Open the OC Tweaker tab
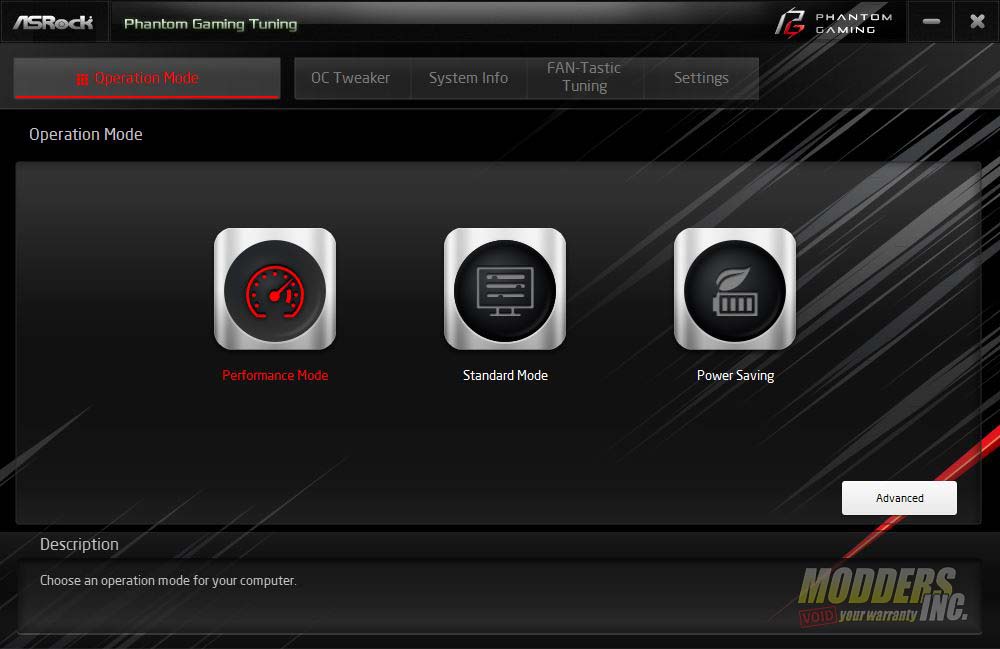The image size is (1000, 649). click(351, 78)
